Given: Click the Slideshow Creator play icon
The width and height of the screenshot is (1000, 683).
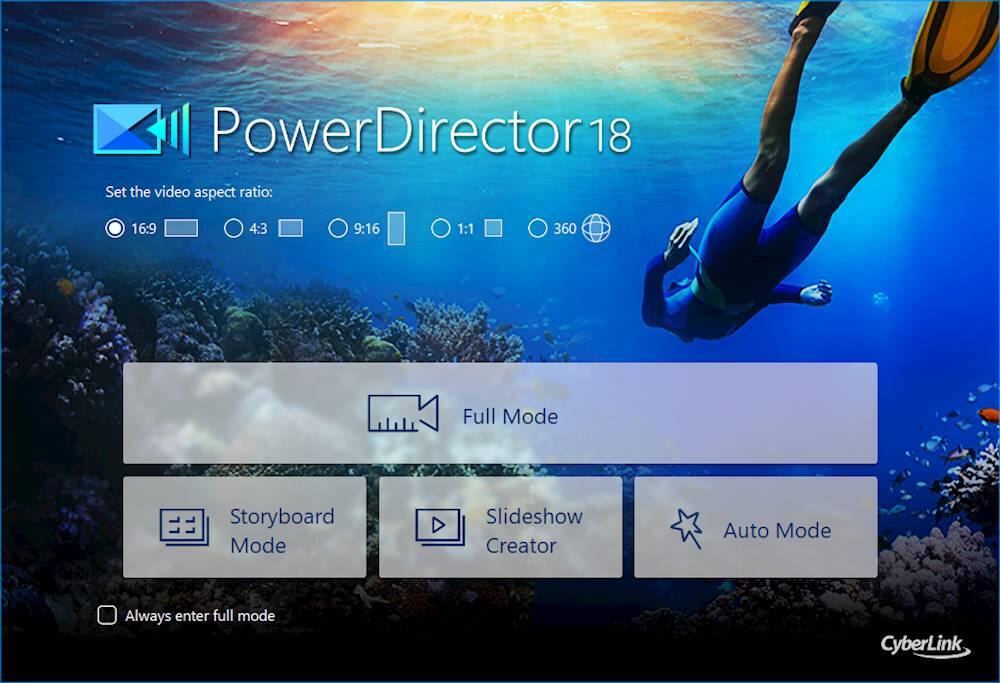Looking at the screenshot, I should click(440, 527).
